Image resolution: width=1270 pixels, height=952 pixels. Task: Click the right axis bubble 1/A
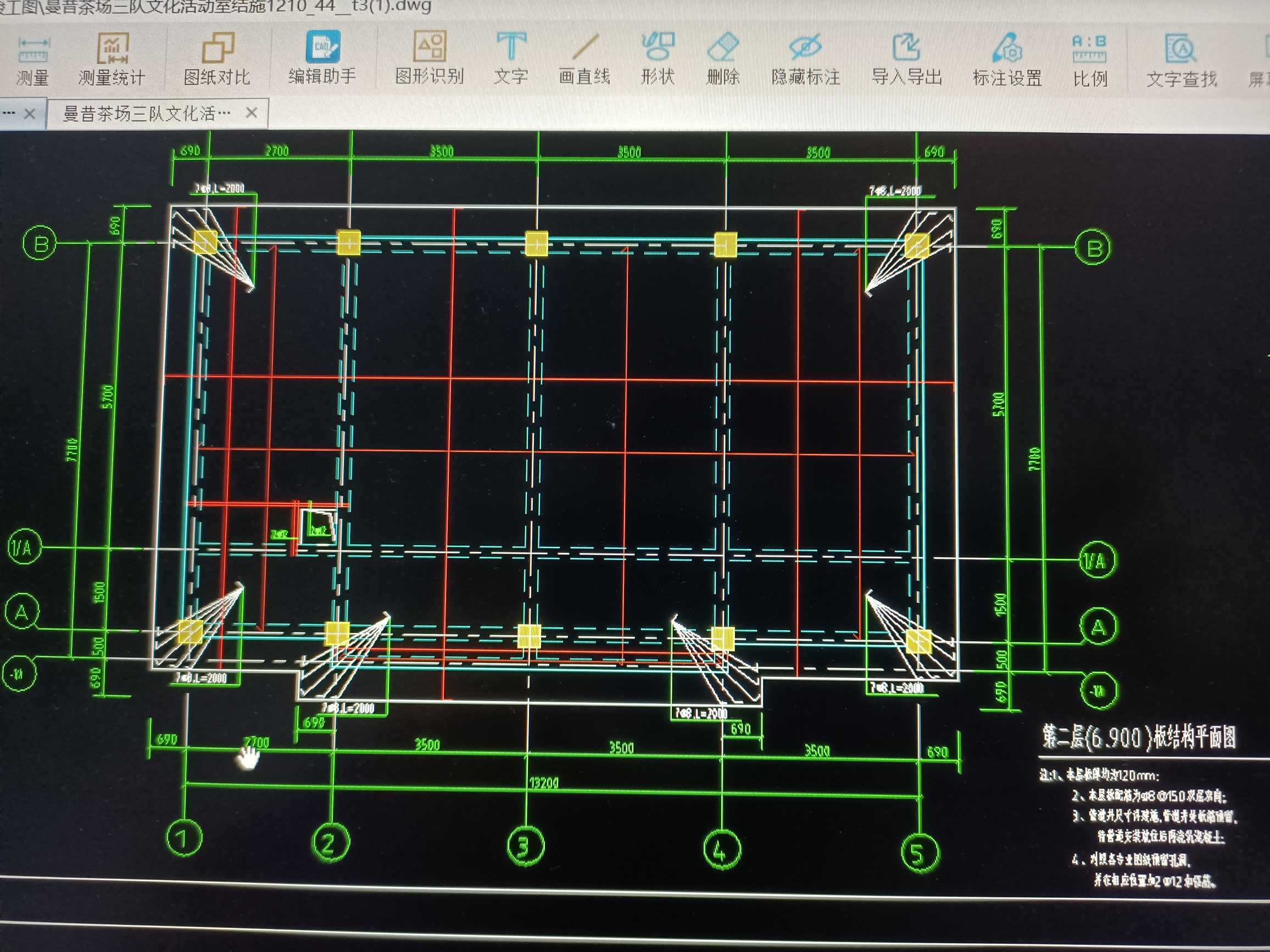point(1098,559)
